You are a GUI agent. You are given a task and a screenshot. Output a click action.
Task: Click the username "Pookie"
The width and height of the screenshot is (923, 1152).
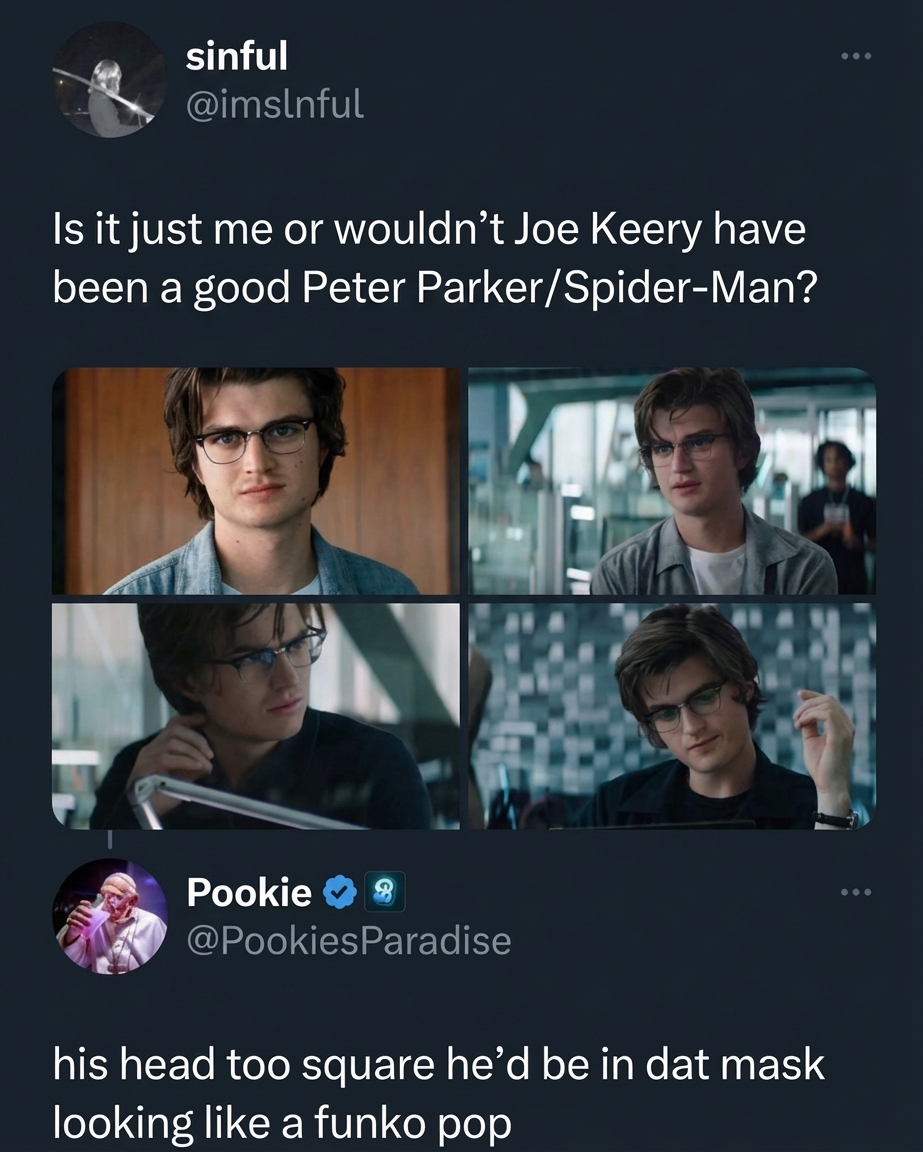tap(248, 893)
